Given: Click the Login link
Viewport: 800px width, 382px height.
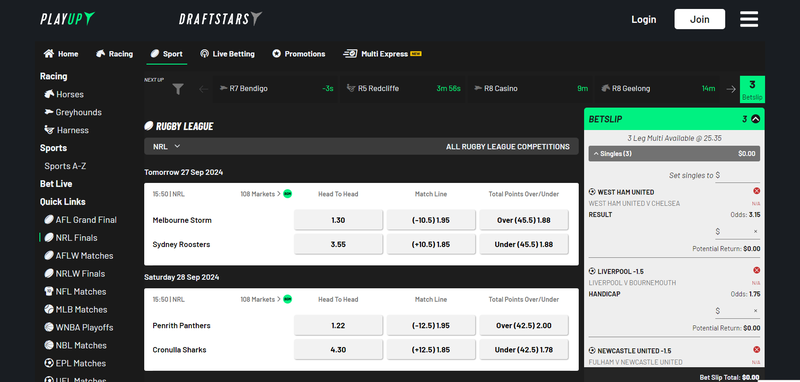Looking at the screenshot, I should pyautogui.click(x=643, y=19).
